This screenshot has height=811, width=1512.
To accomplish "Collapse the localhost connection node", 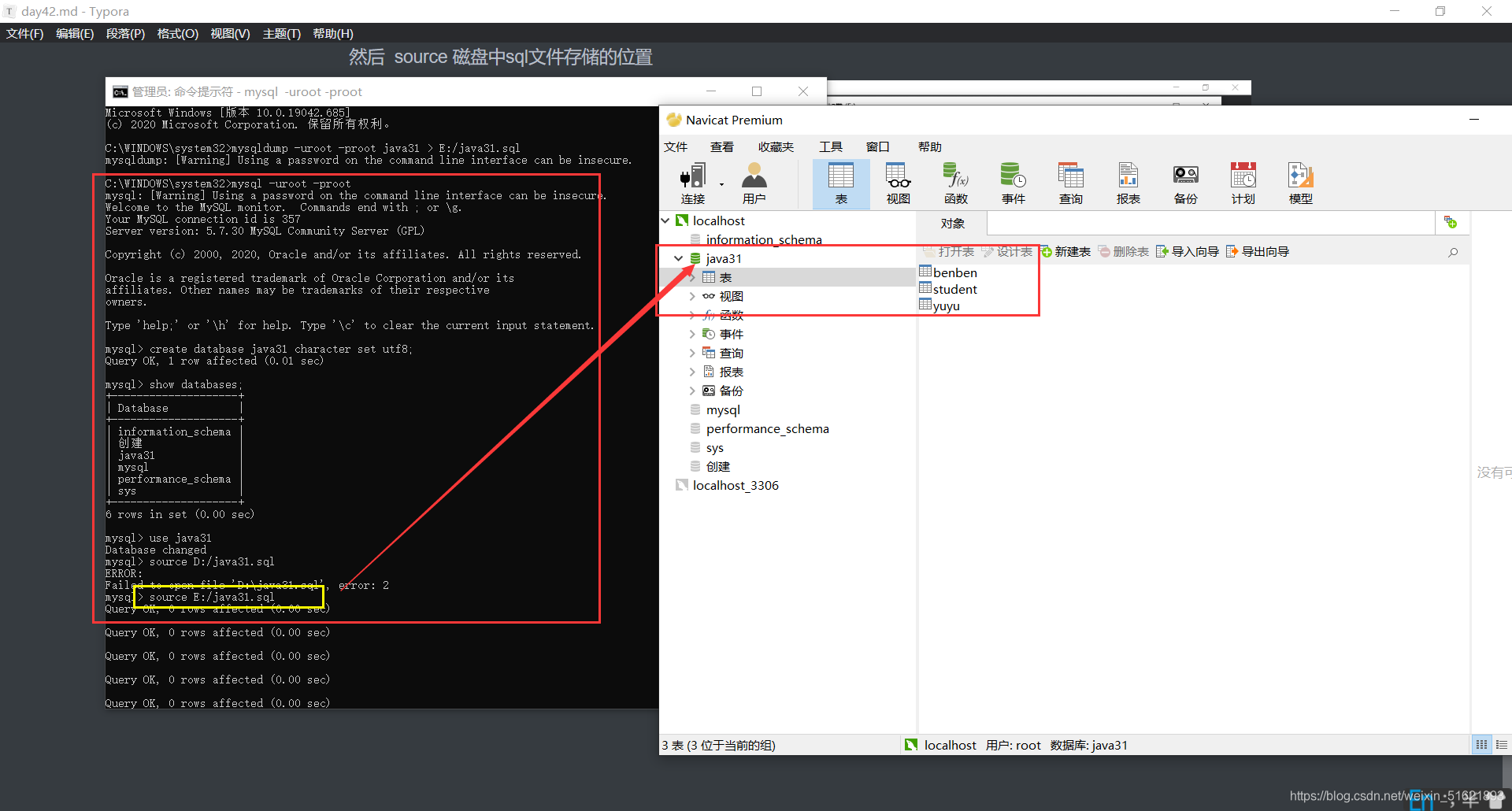I will [665, 220].
